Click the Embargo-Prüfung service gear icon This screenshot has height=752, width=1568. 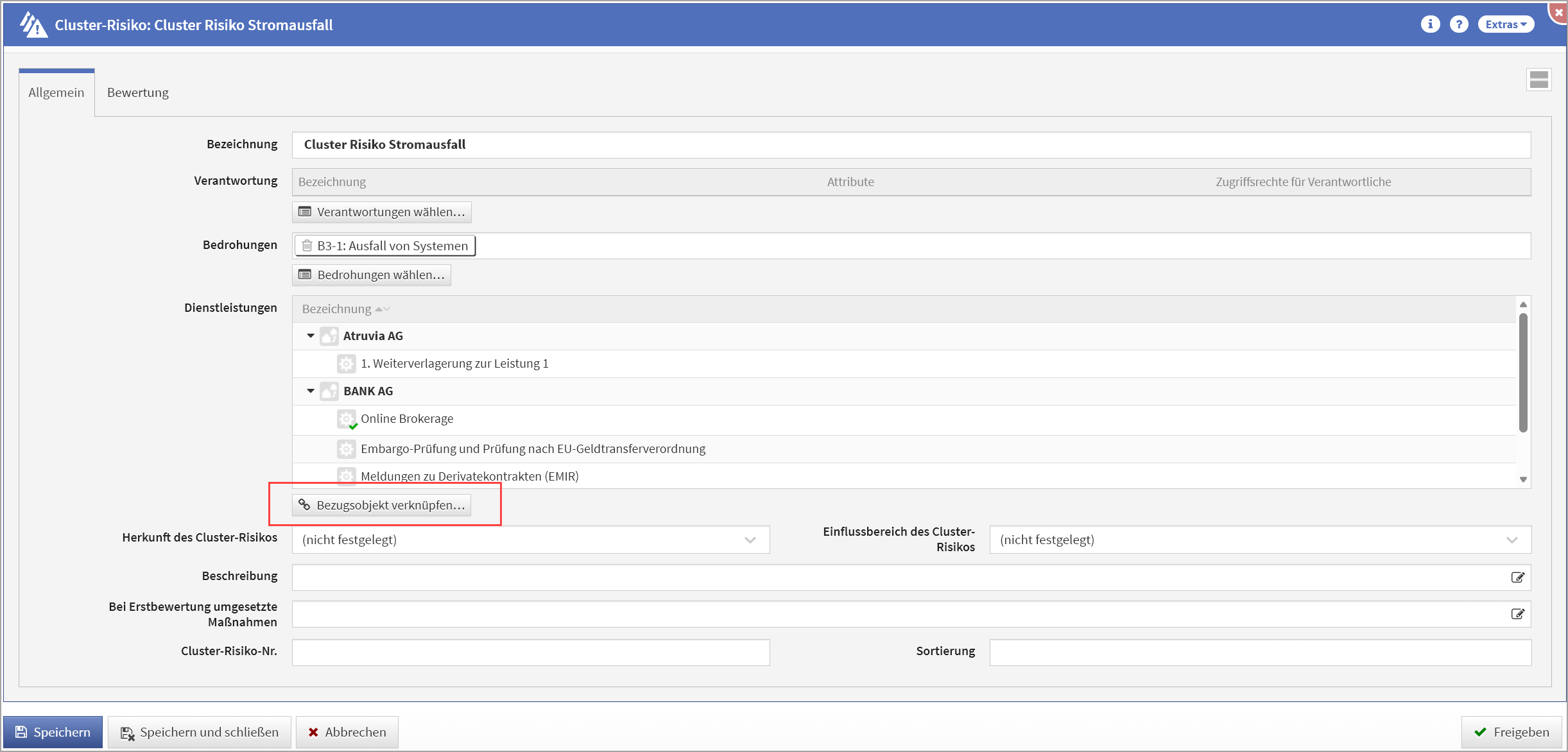tap(347, 449)
